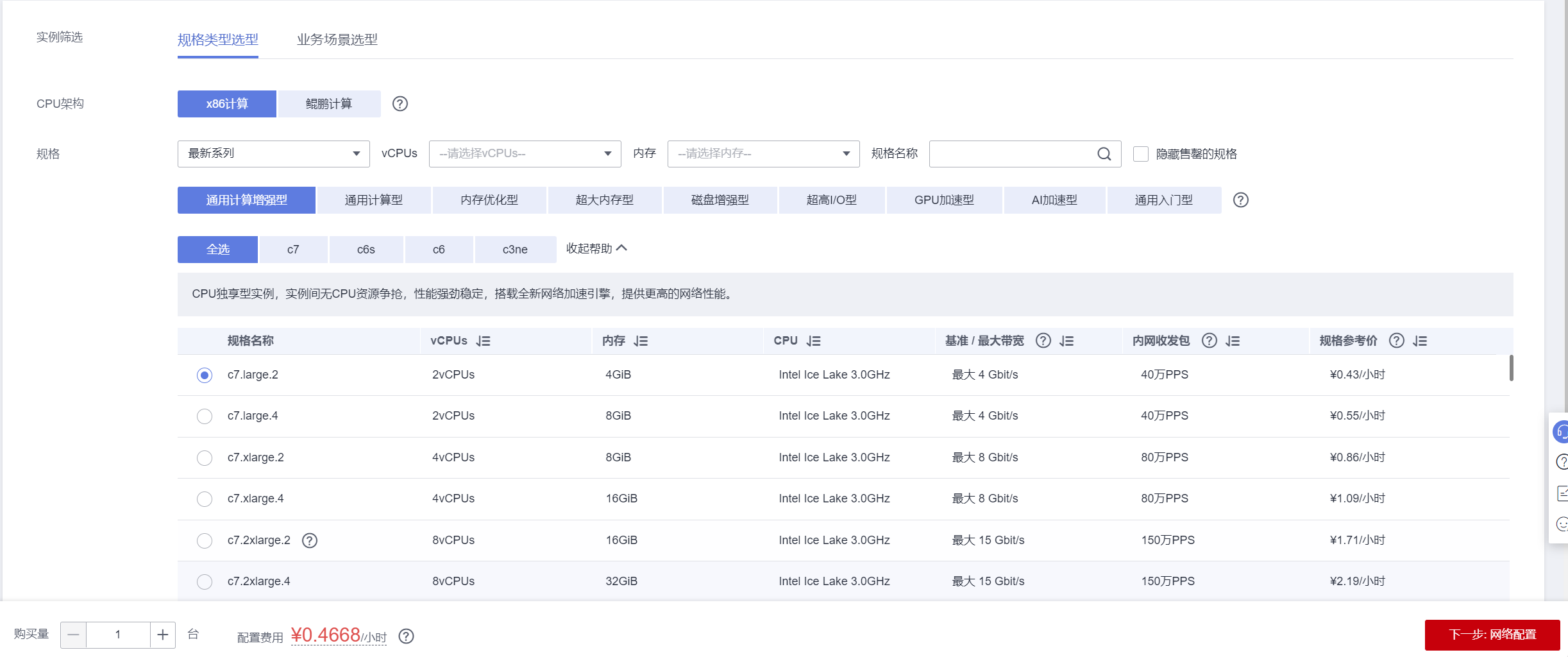Click the spec table vertical scrollbar
Viewport: 1568px width, 657px height.
[1512, 368]
